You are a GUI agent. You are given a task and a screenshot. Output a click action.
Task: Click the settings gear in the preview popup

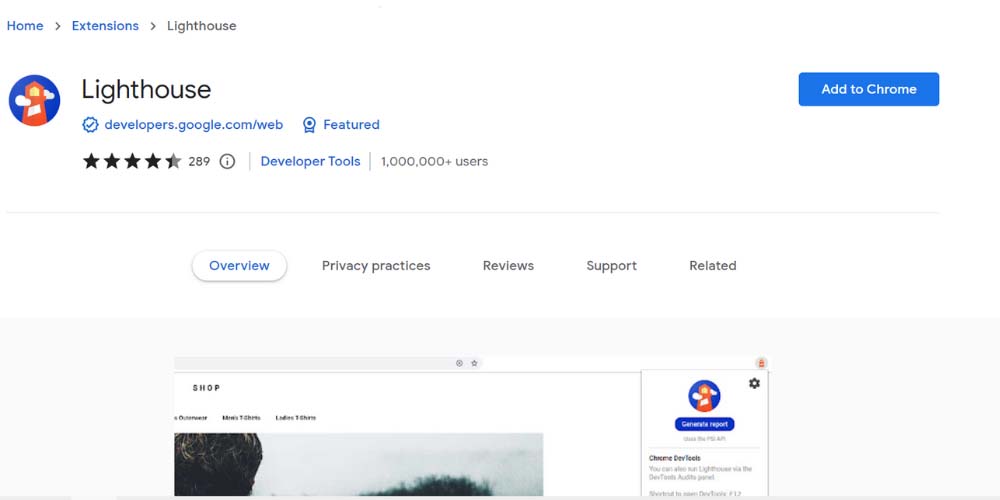click(x=754, y=383)
